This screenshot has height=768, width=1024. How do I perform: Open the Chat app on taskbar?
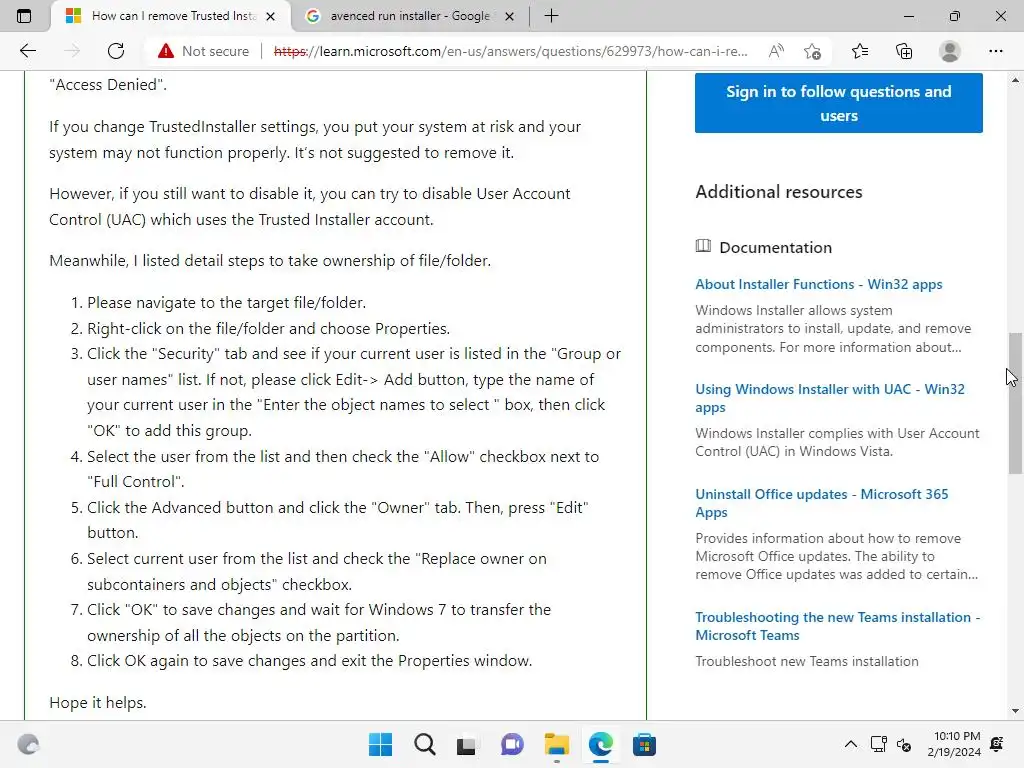tap(512, 744)
